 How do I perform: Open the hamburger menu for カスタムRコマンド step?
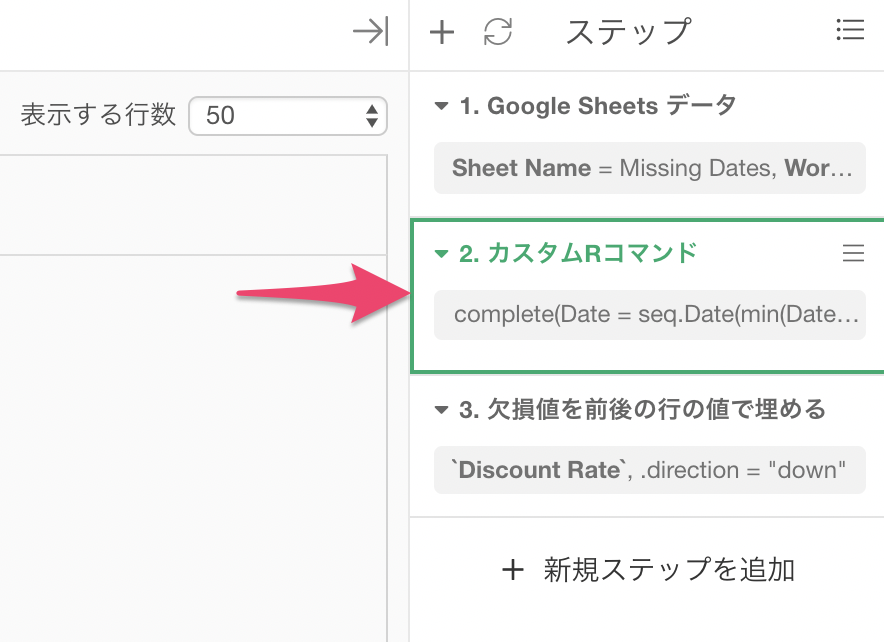tap(854, 253)
